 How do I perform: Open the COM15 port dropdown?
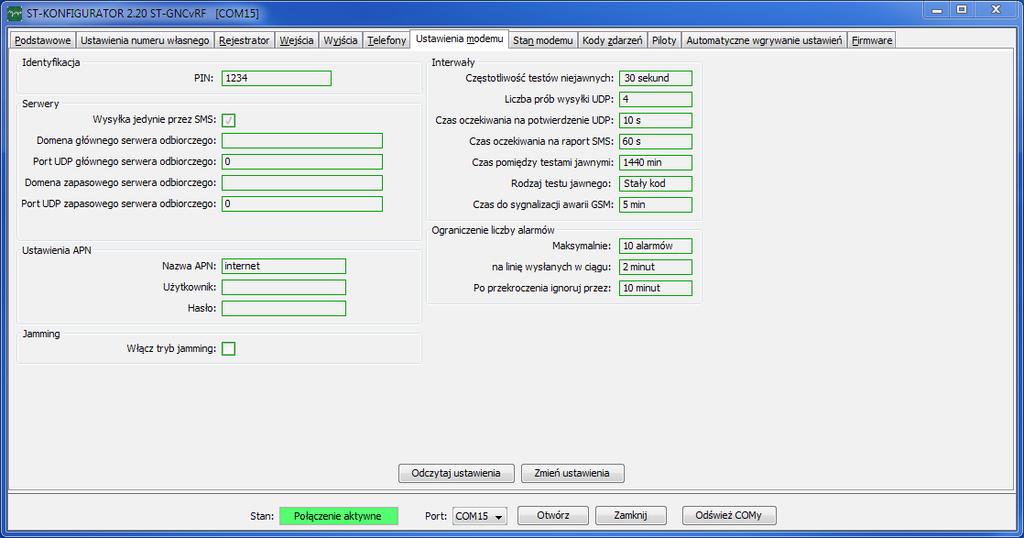[480, 516]
